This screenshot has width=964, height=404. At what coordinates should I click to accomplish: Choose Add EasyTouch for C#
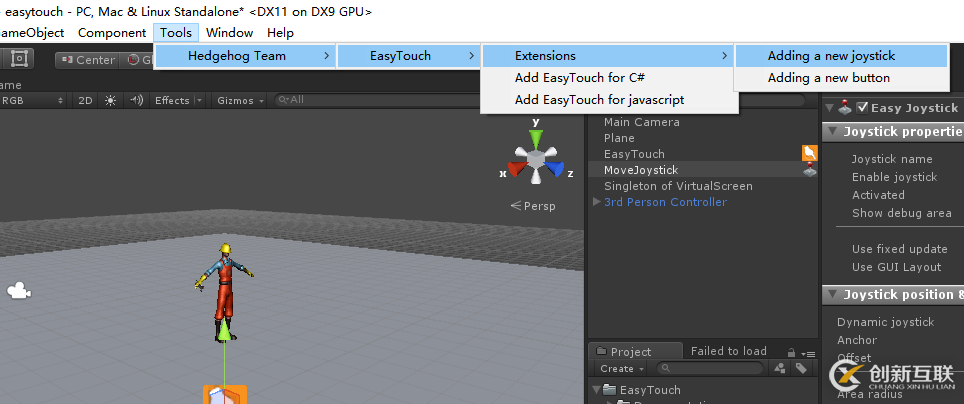point(607,78)
